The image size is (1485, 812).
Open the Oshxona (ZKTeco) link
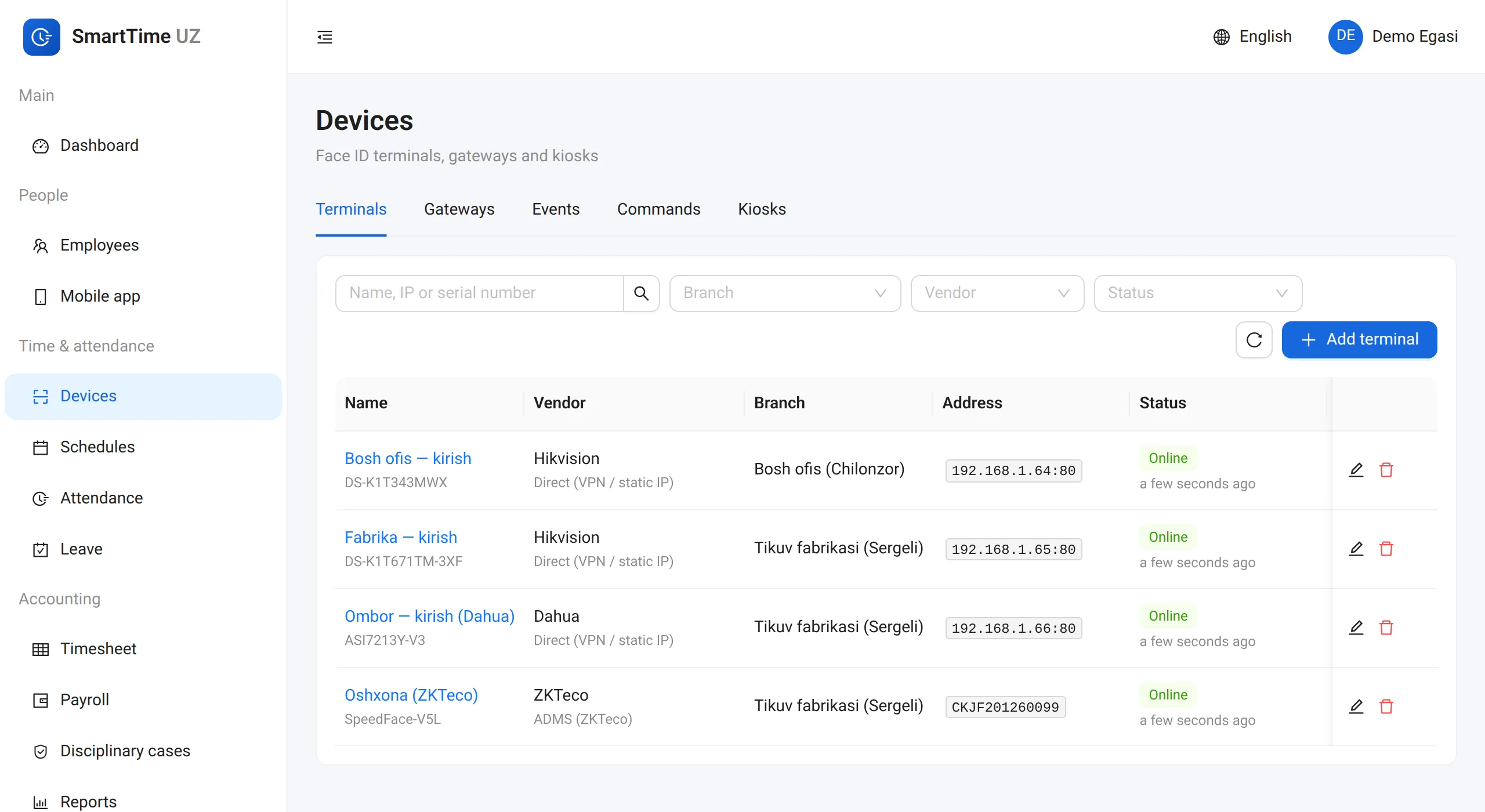(411, 695)
